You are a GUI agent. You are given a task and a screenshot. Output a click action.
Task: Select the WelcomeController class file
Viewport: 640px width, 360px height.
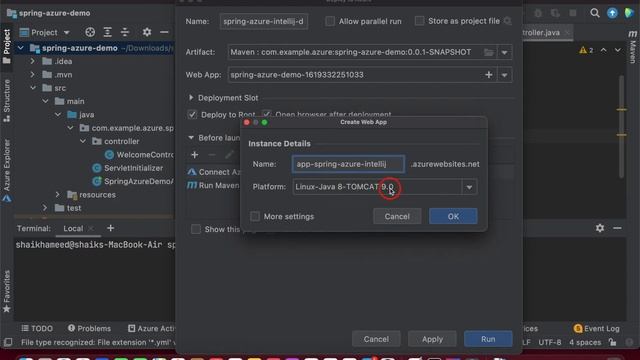139,155
